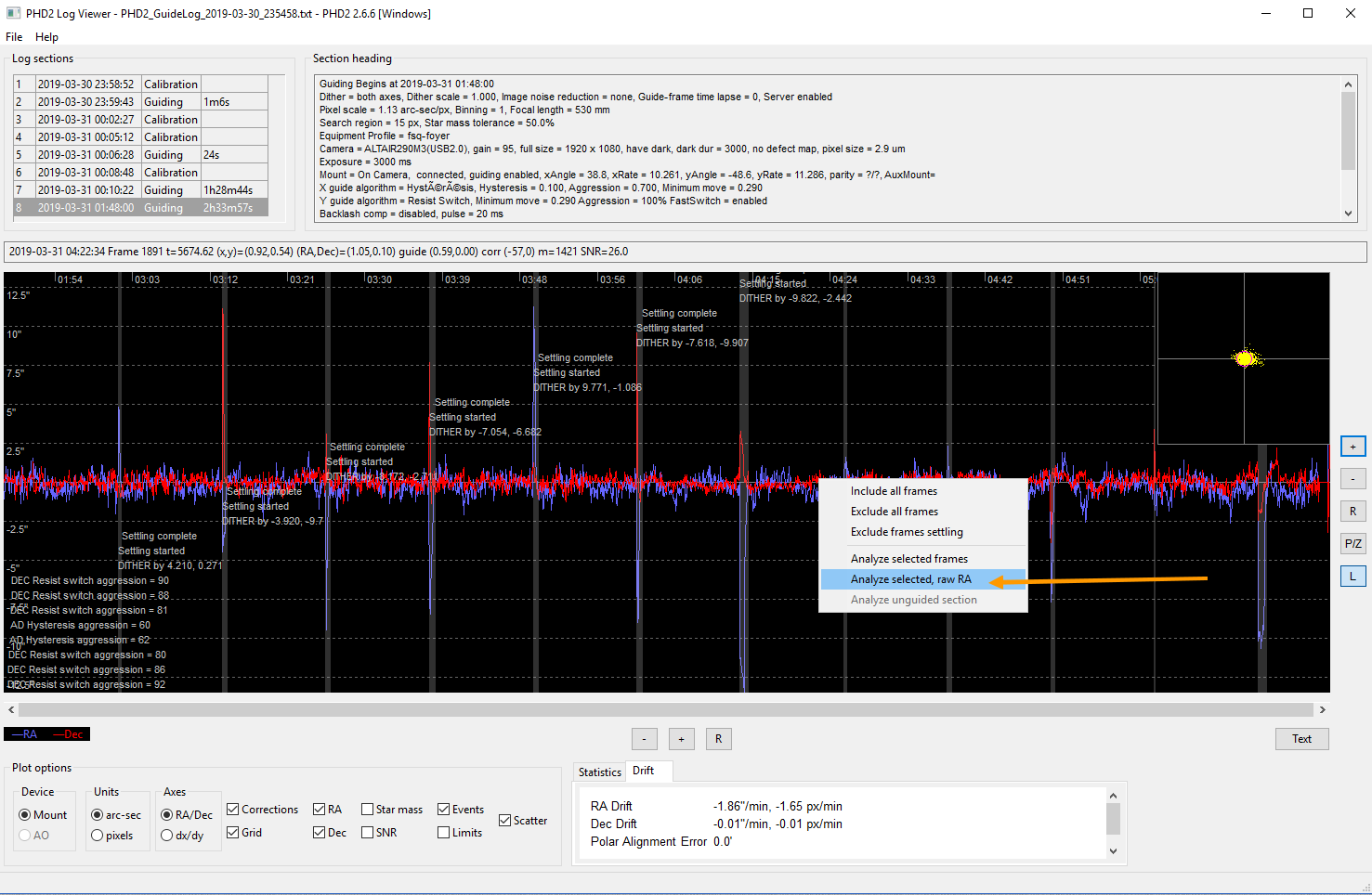Click the vertical reset R button
1372x895 pixels.
pyautogui.click(x=1352, y=512)
